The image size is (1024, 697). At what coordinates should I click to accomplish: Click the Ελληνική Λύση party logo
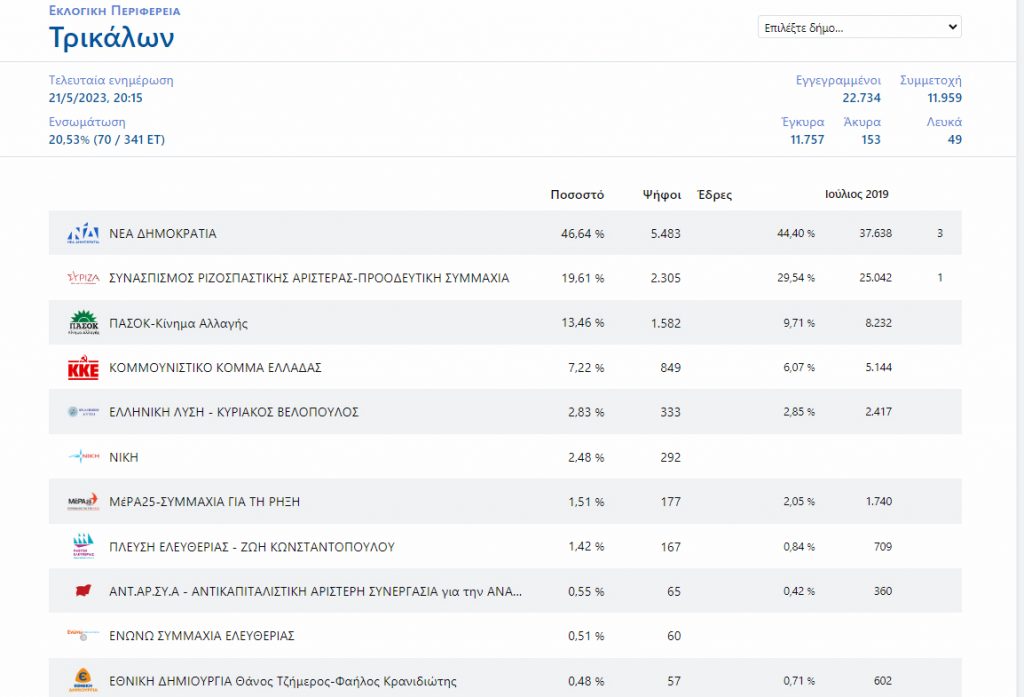pyautogui.click(x=82, y=412)
